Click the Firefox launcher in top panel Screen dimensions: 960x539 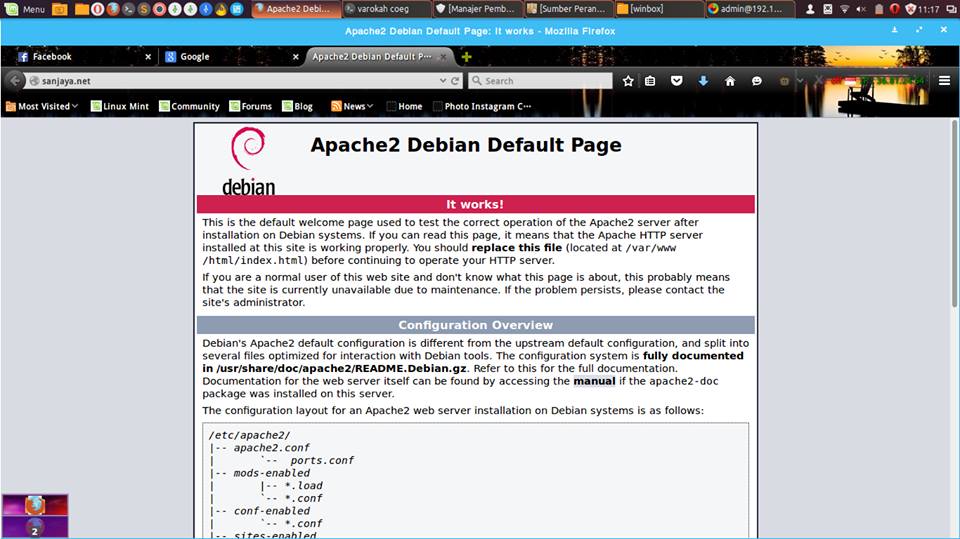pos(113,9)
